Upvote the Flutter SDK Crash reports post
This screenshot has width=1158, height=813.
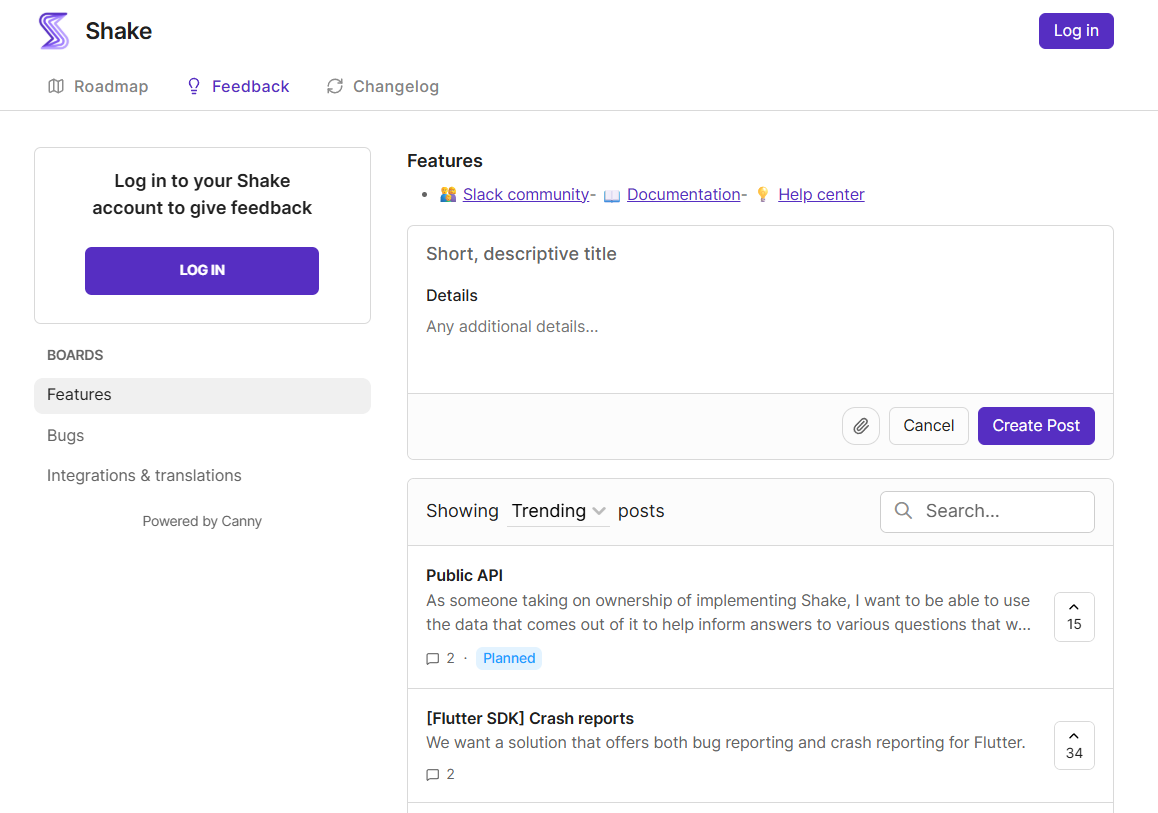coord(1073,745)
